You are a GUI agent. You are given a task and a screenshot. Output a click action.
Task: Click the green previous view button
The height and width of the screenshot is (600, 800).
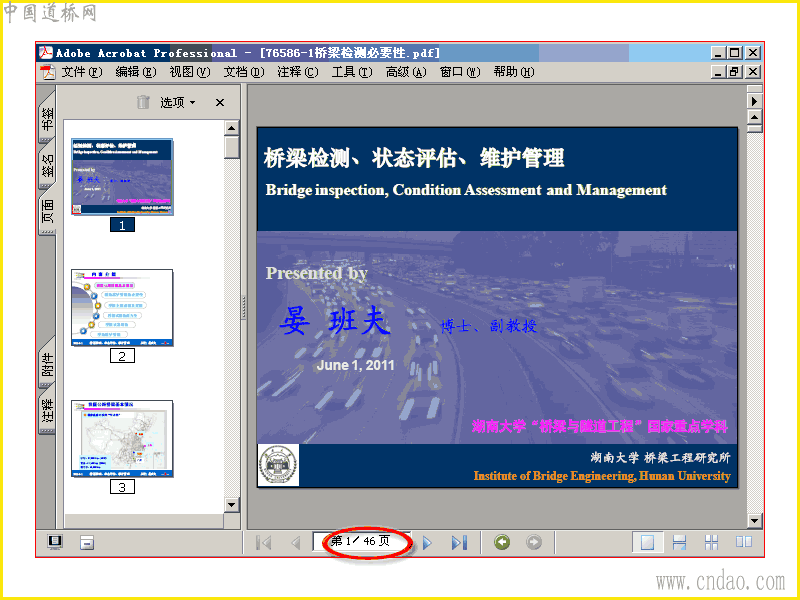click(x=502, y=542)
